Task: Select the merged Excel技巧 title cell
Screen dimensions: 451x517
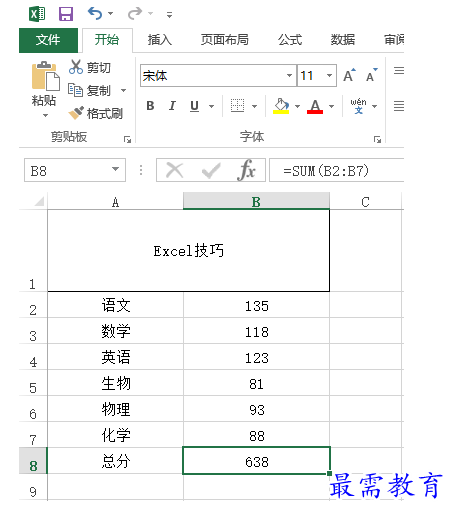Action: coord(188,251)
